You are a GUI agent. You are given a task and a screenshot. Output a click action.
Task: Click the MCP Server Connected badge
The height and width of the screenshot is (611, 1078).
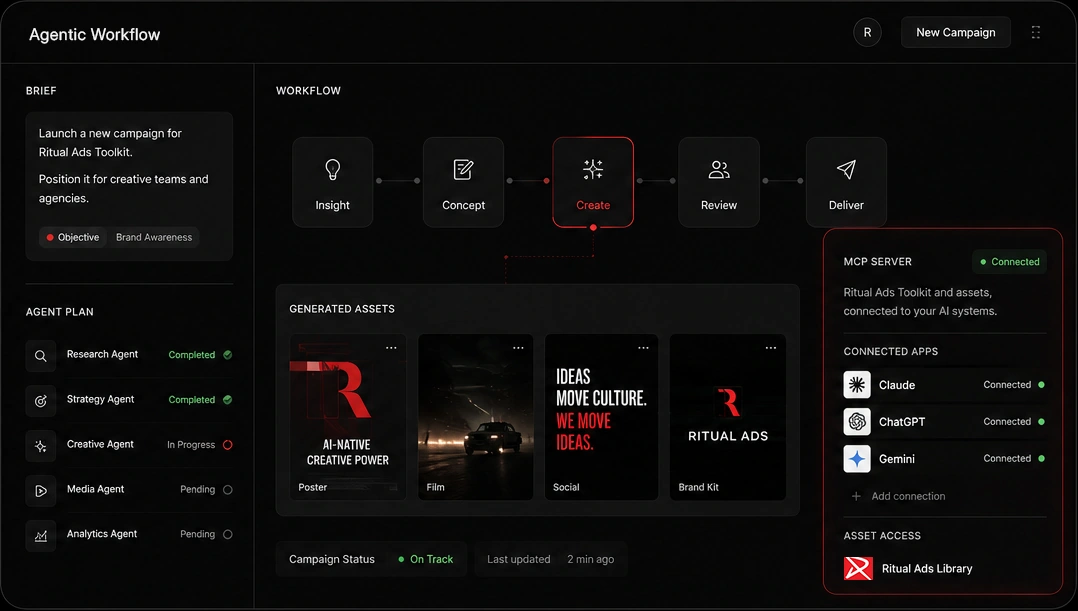[x=1009, y=262]
